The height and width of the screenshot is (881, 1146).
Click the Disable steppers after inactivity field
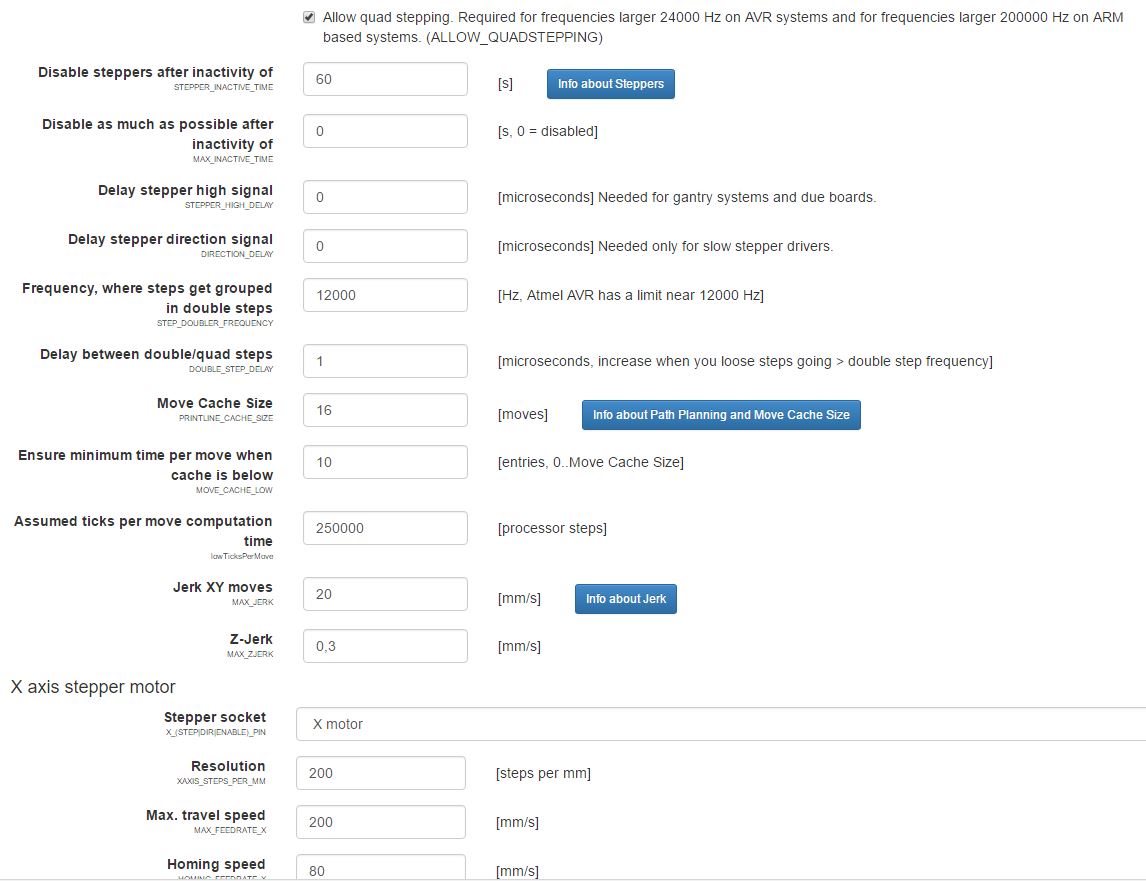coord(385,80)
